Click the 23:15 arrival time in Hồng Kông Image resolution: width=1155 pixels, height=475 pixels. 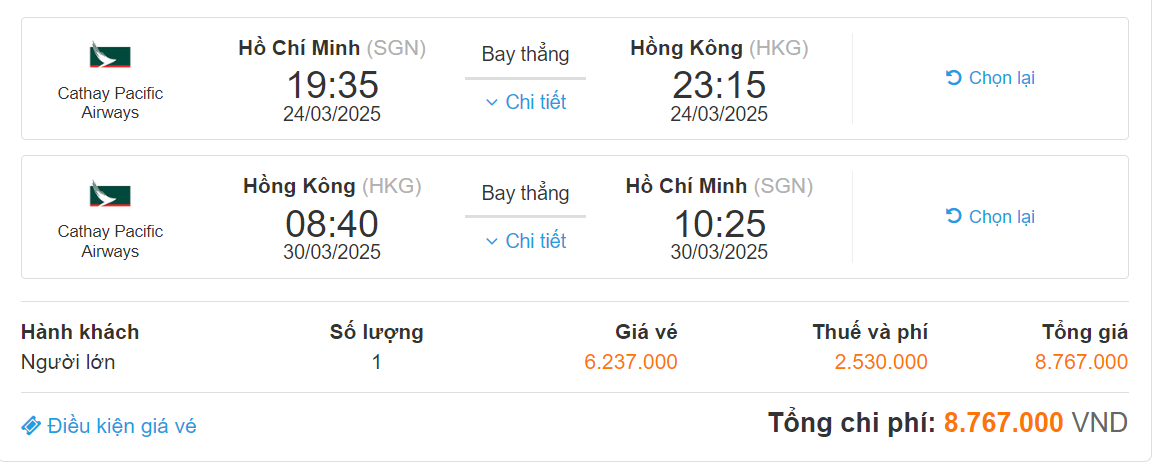pos(719,85)
